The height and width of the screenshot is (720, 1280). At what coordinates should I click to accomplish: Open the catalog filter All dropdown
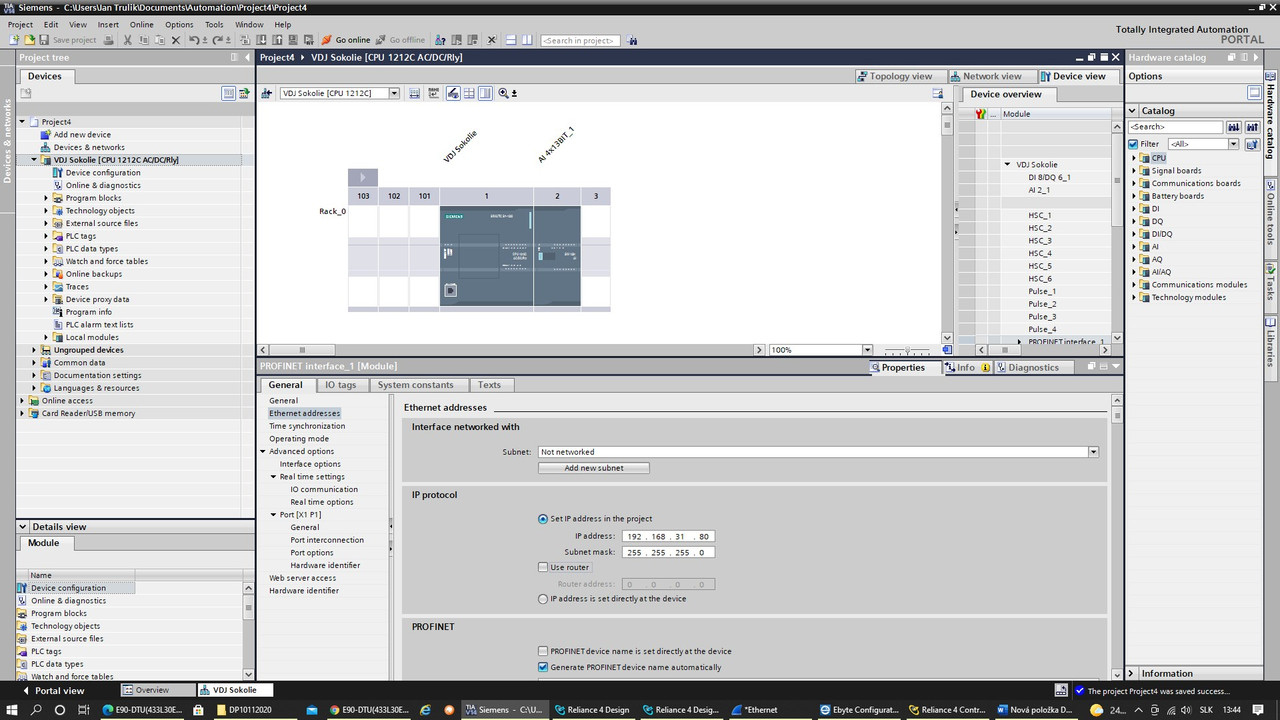(1233, 144)
